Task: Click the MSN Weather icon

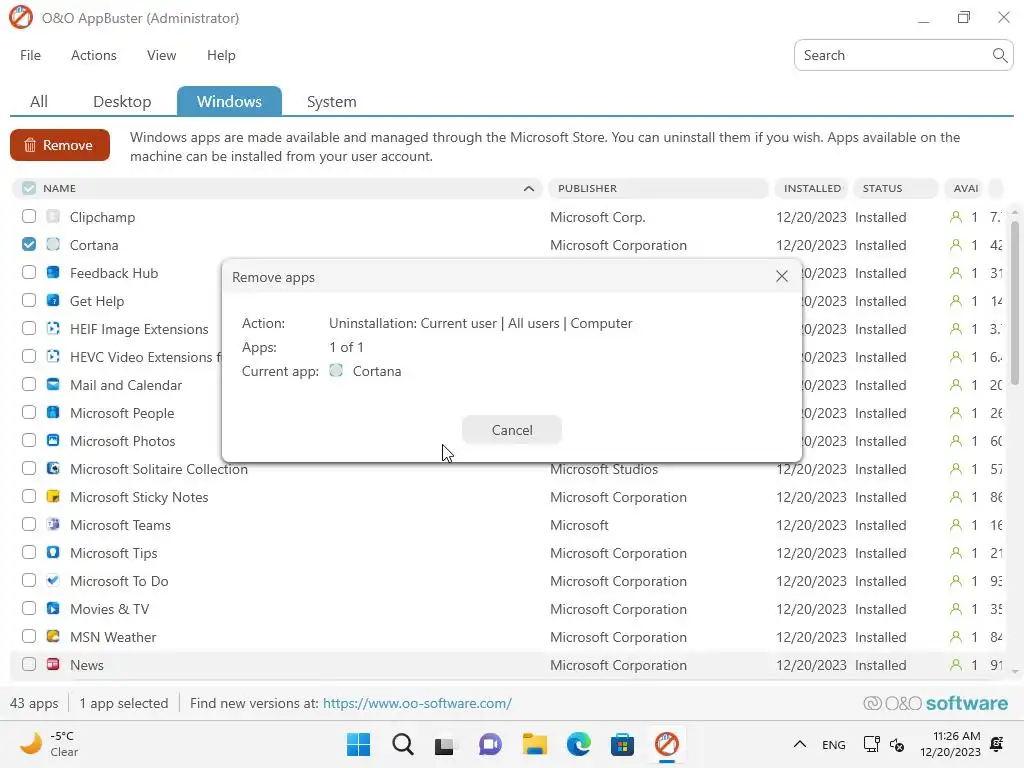Action: pos(53,637)
